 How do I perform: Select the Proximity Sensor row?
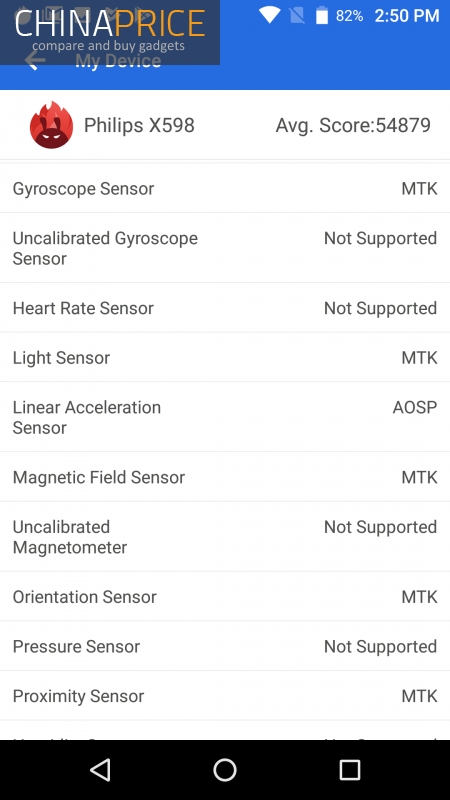225,695
